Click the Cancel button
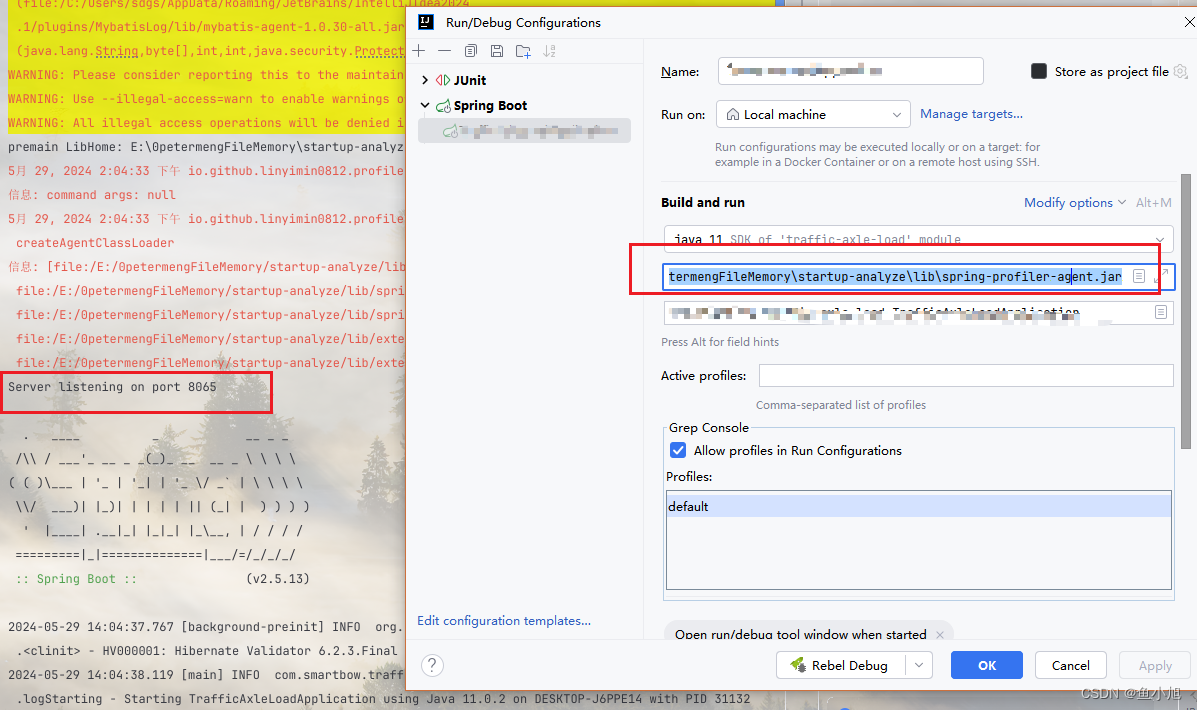 (1070, 665)
